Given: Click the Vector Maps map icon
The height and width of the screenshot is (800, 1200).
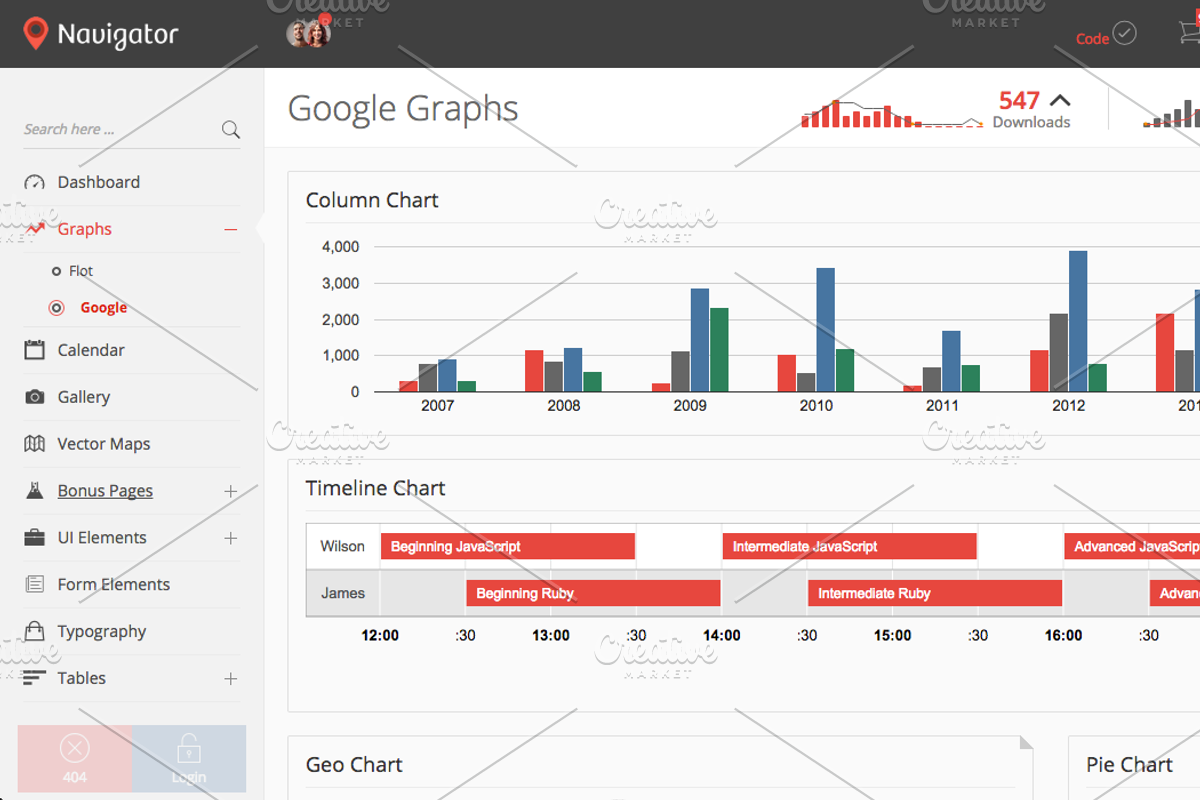Looking at the screenshot, I should pyautogui.click(x=35, y=444).
